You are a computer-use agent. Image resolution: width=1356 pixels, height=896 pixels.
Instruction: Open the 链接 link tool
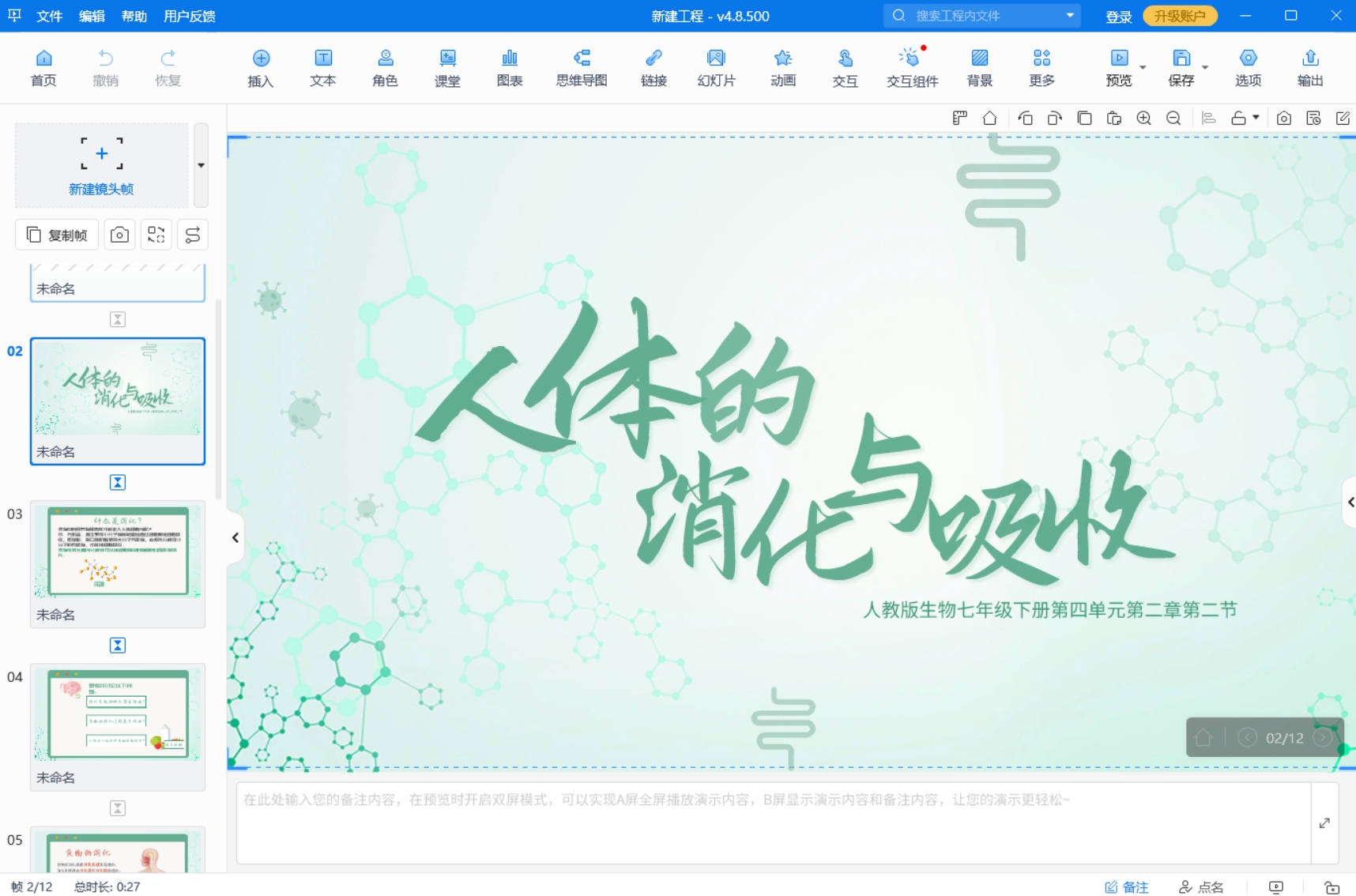654,68
